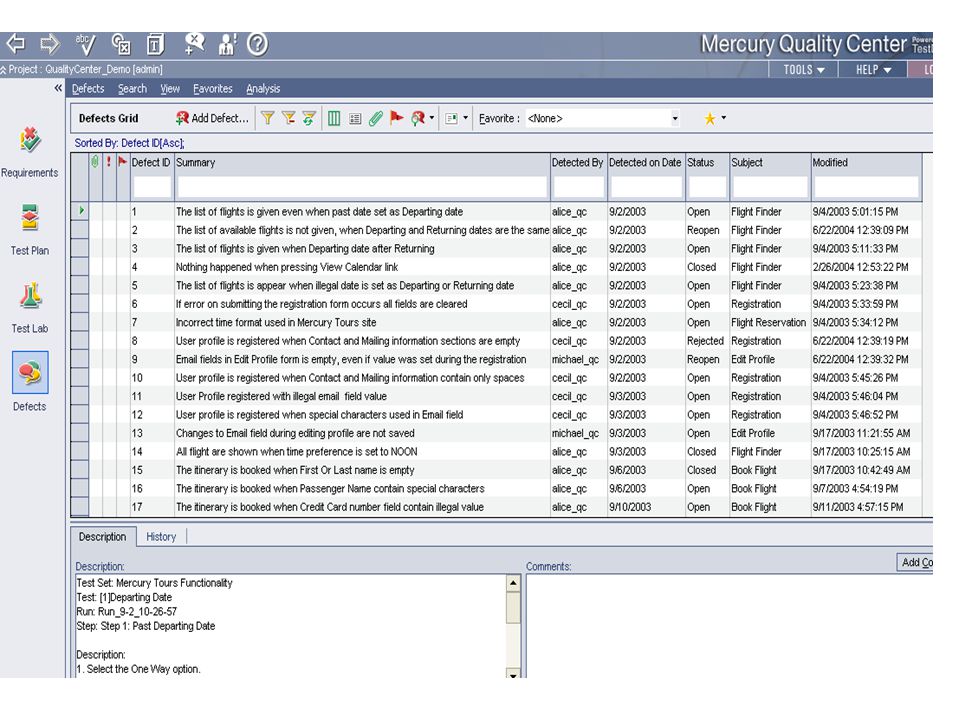Click 'Flight Reservation' subject cell
The height and width of the screenshot is (720, 960).
768,323
